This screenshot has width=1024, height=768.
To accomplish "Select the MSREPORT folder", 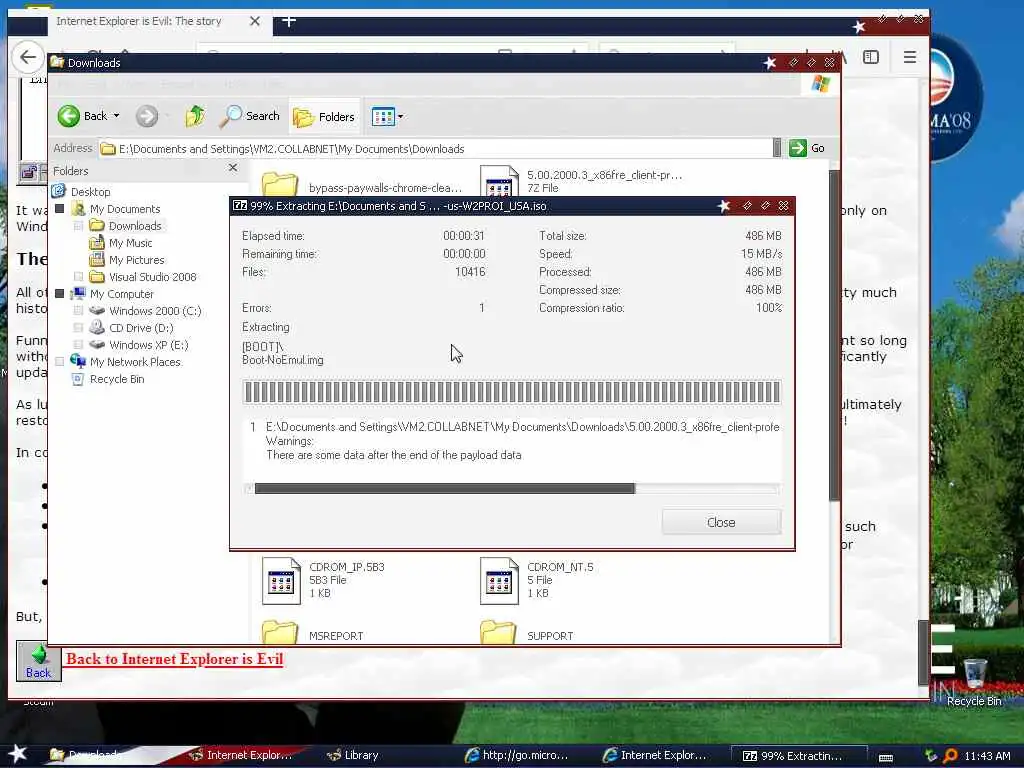I will click(x=313, y=633).
